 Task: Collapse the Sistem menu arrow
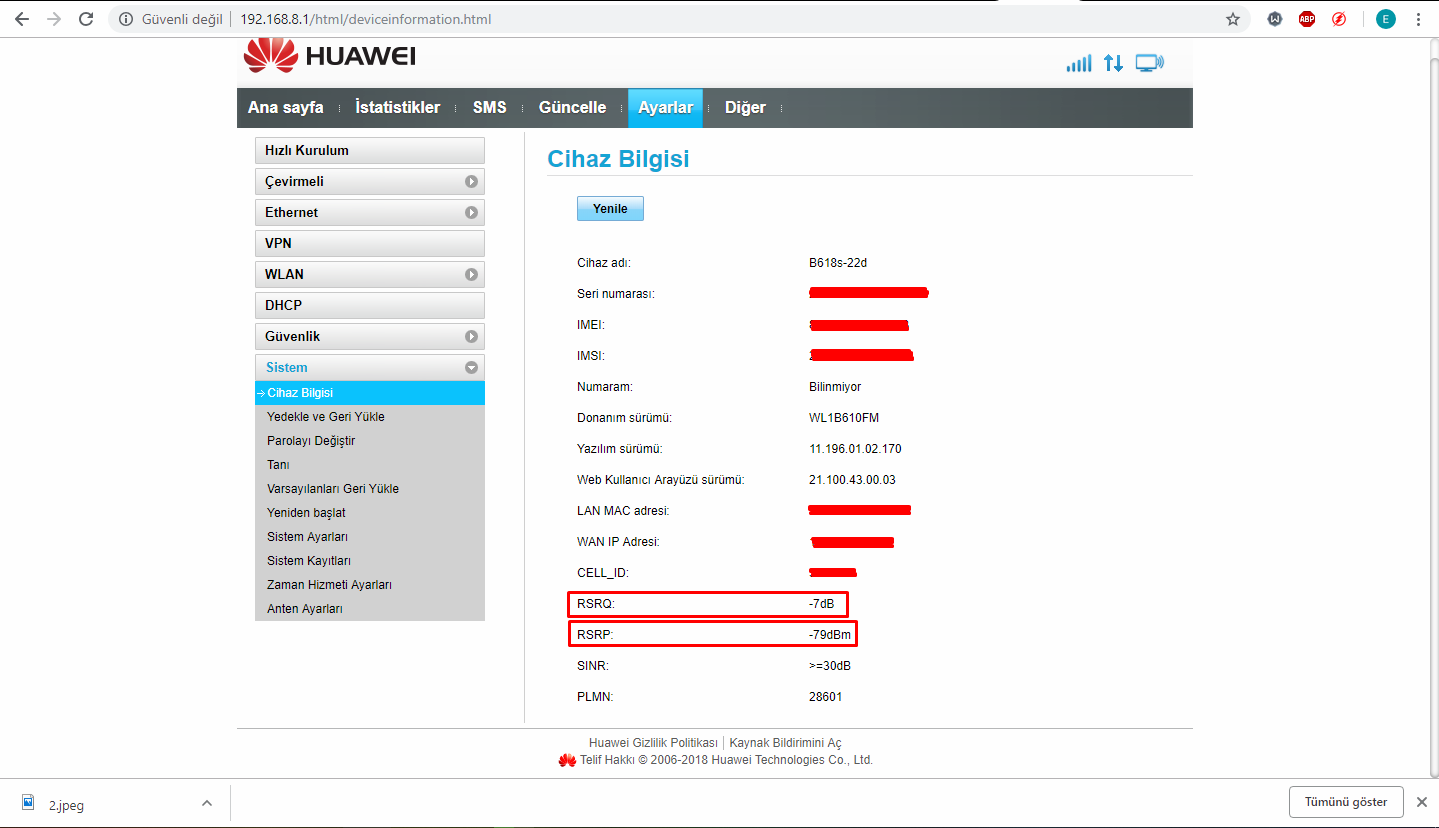click(x=471, y=368)
